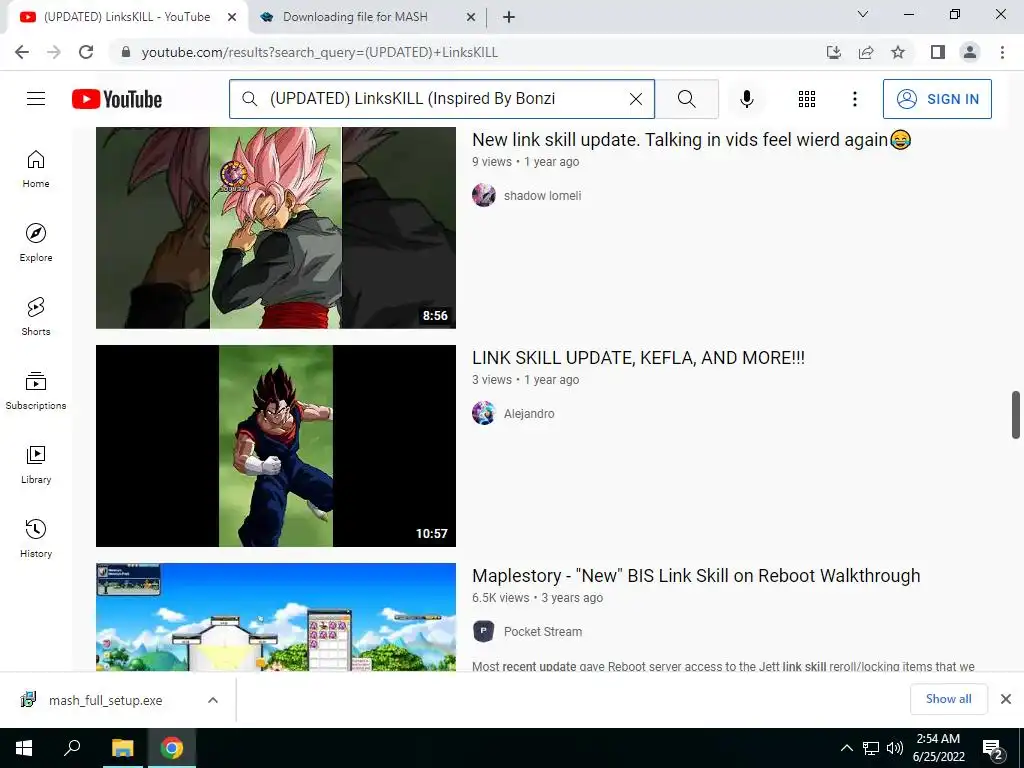
Task: Open the New link skill update video title
Action: [x=692, y=140]
